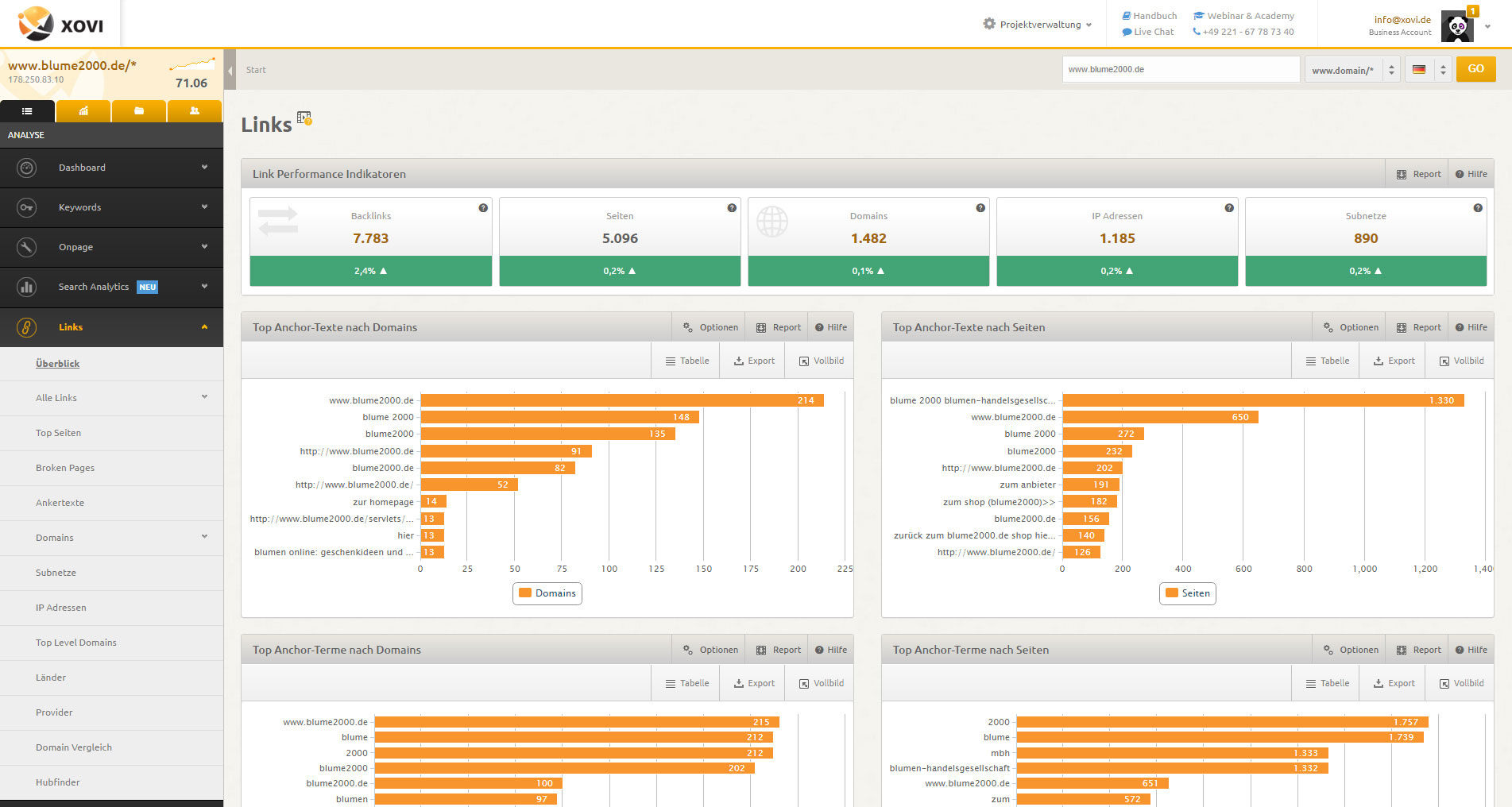Screen dimensions: 1512x807
Task: Expand the Domains submenu arrow
Action: pyautogui.click(x=204, y=537)
